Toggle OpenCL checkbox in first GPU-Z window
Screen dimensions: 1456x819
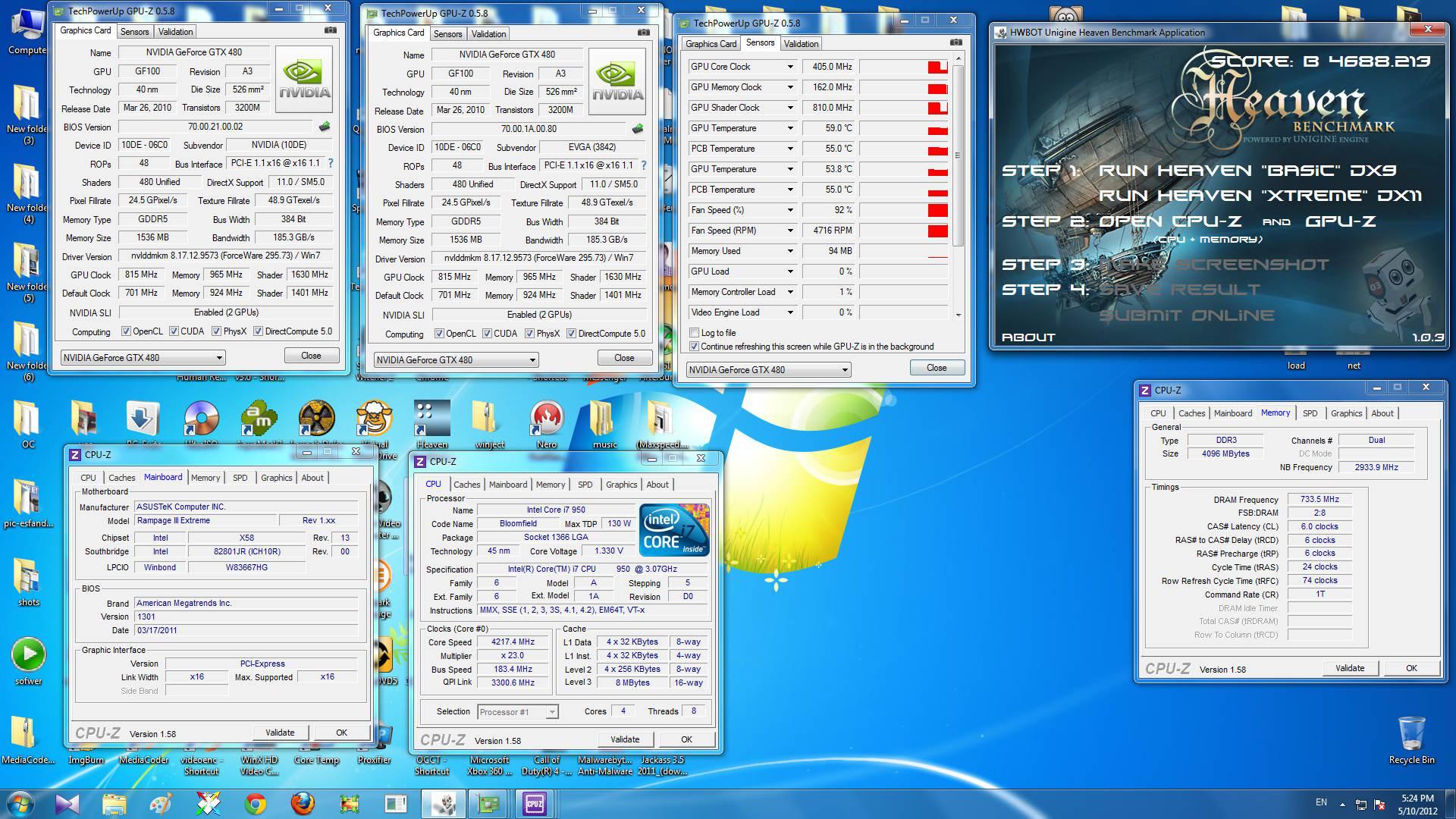[x=127, y=331]
